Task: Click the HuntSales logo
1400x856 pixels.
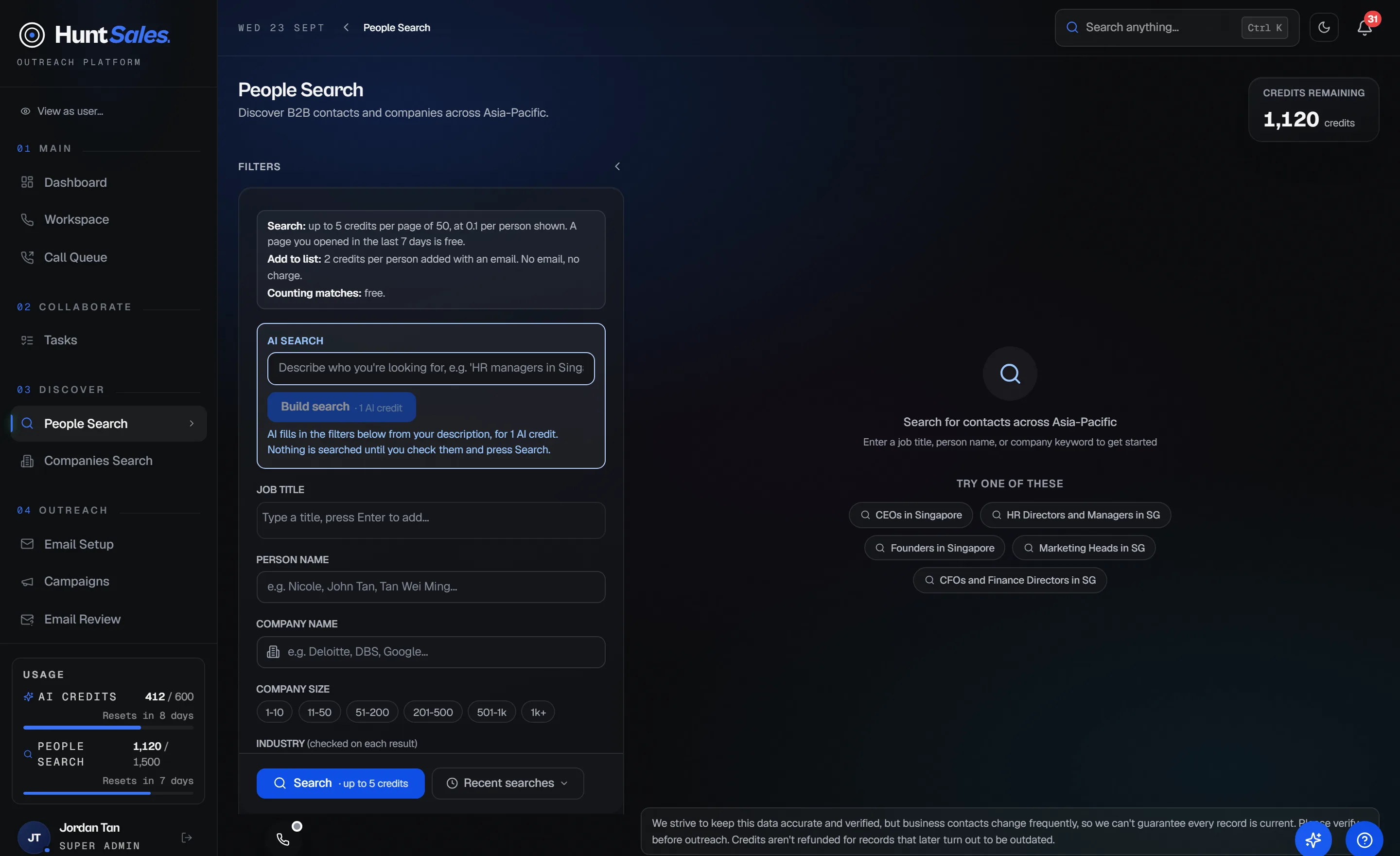Action: [94, 35]
